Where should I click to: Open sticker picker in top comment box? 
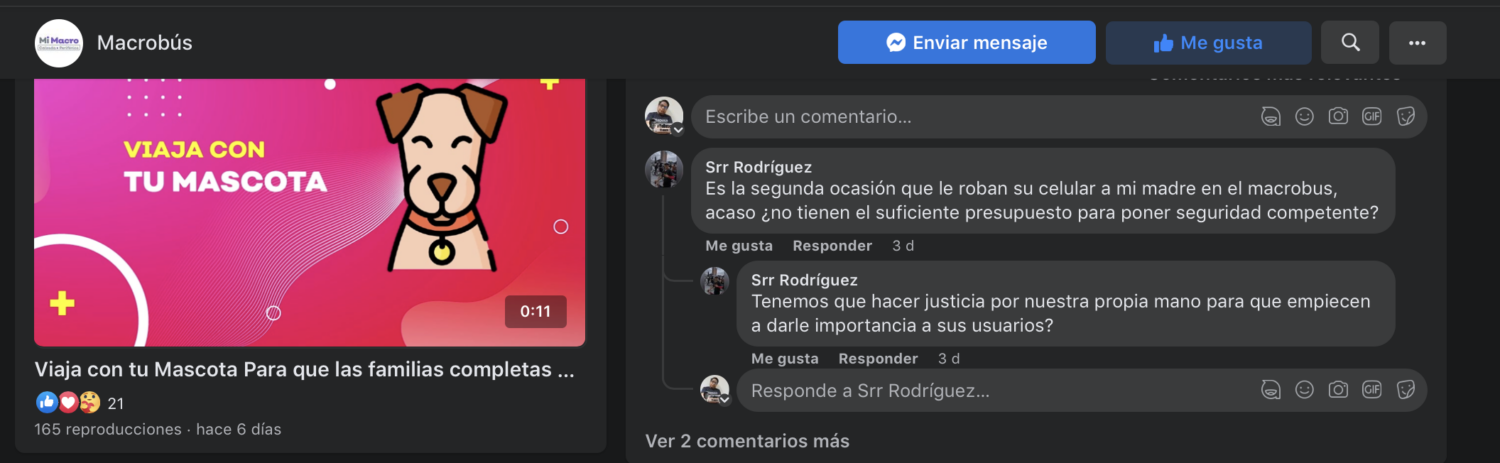click(1405, 116)
